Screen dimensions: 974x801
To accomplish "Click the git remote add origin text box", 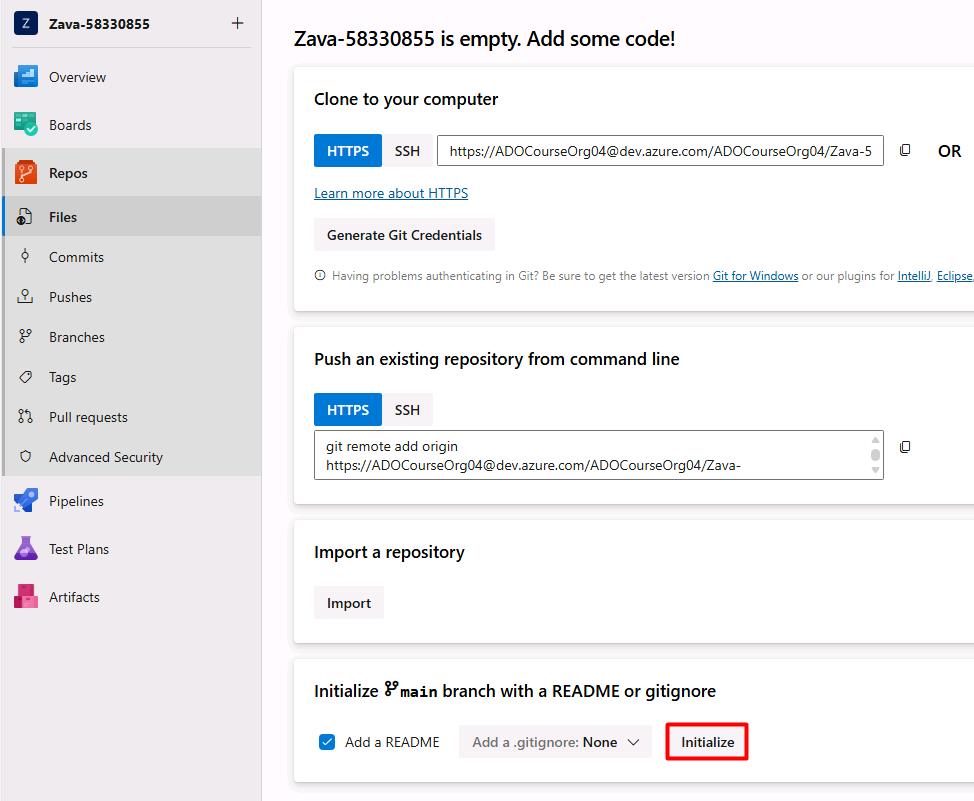I will pyautogui.click(x=599, y=455).
